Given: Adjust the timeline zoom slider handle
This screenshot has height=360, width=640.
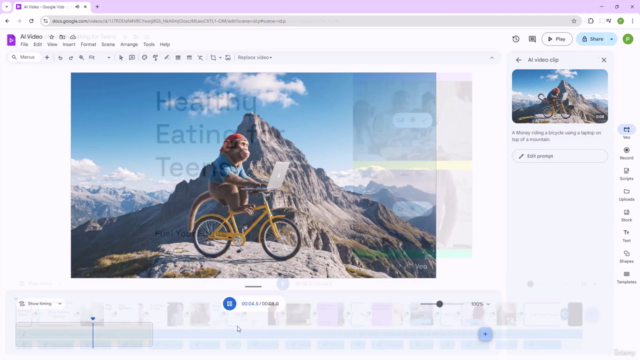Looking at the screenshot, I should pos(440,304).
